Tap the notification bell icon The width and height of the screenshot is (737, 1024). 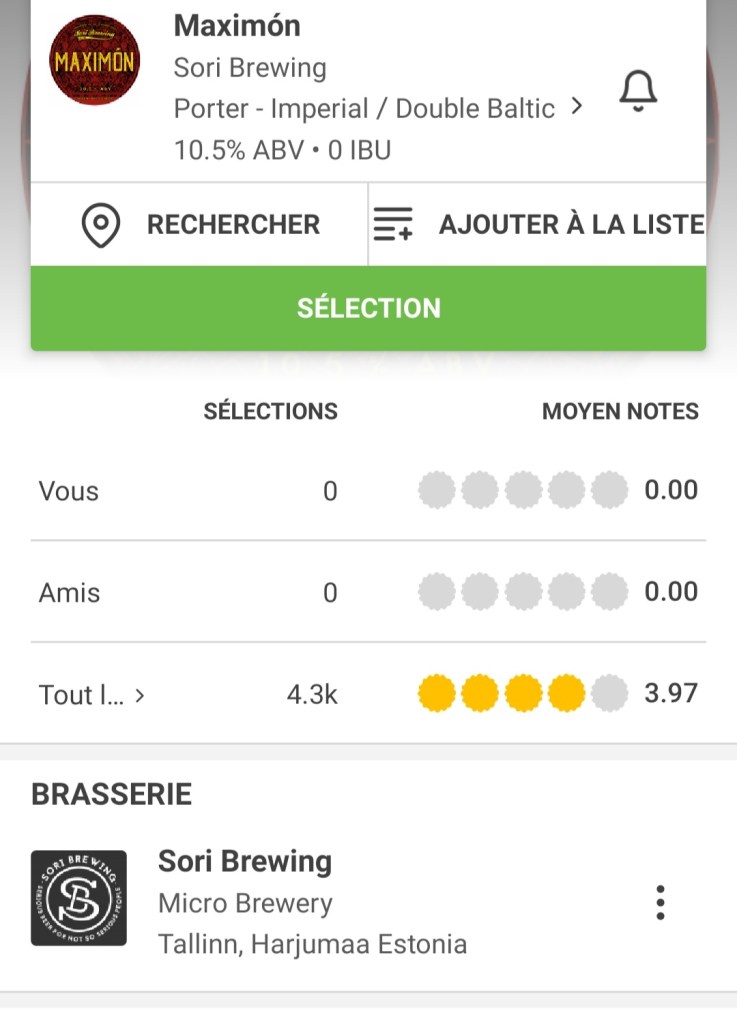tap(638, 92)
